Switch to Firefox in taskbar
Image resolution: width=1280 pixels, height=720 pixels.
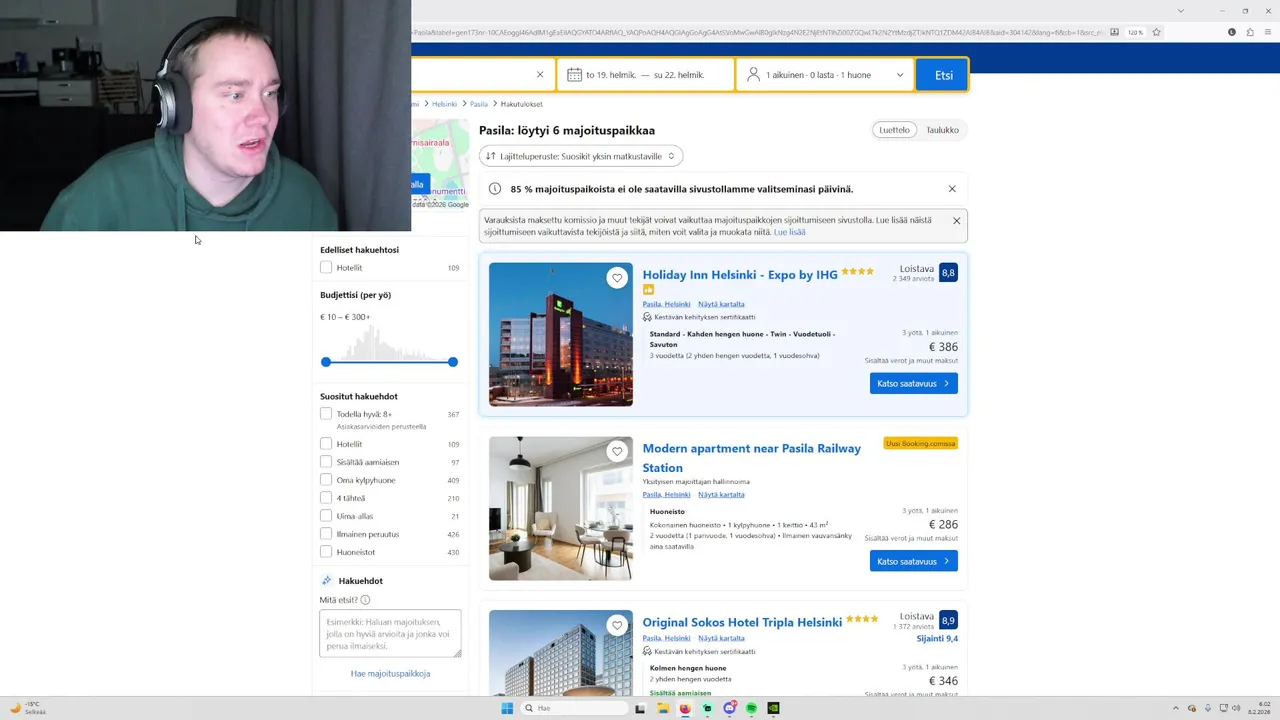tap(685, 708)
